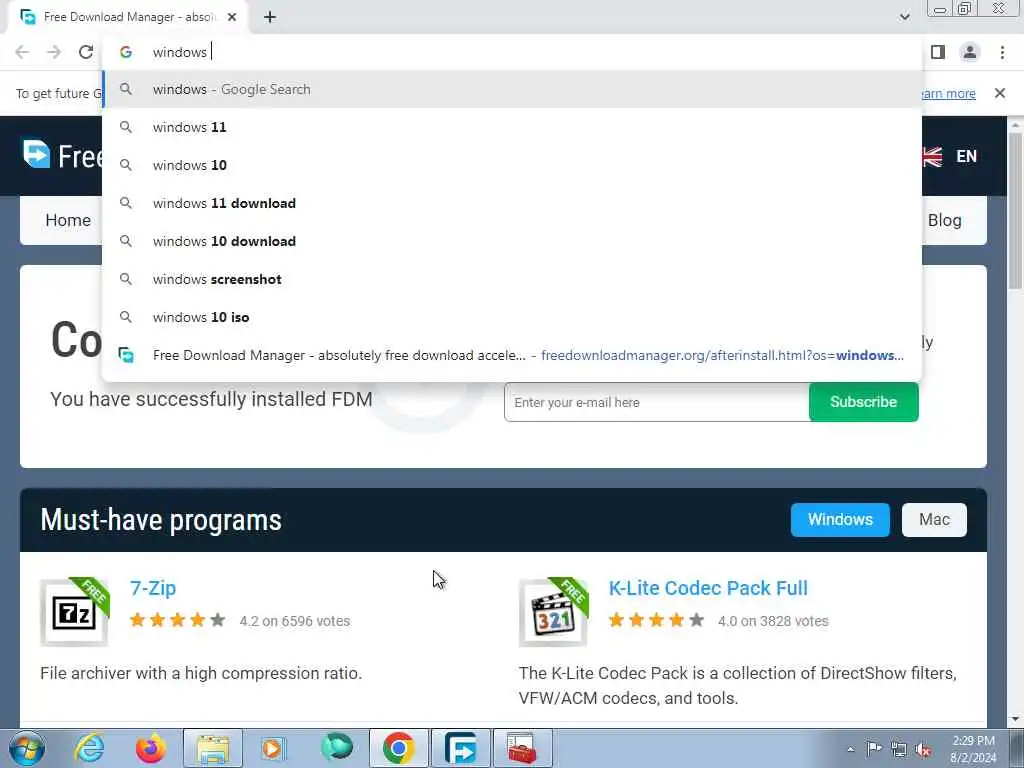Image resolution: width=1024 pixels, height=768 pixels.
Task: Open the Blog navigation item
Action: click(944, 220)
